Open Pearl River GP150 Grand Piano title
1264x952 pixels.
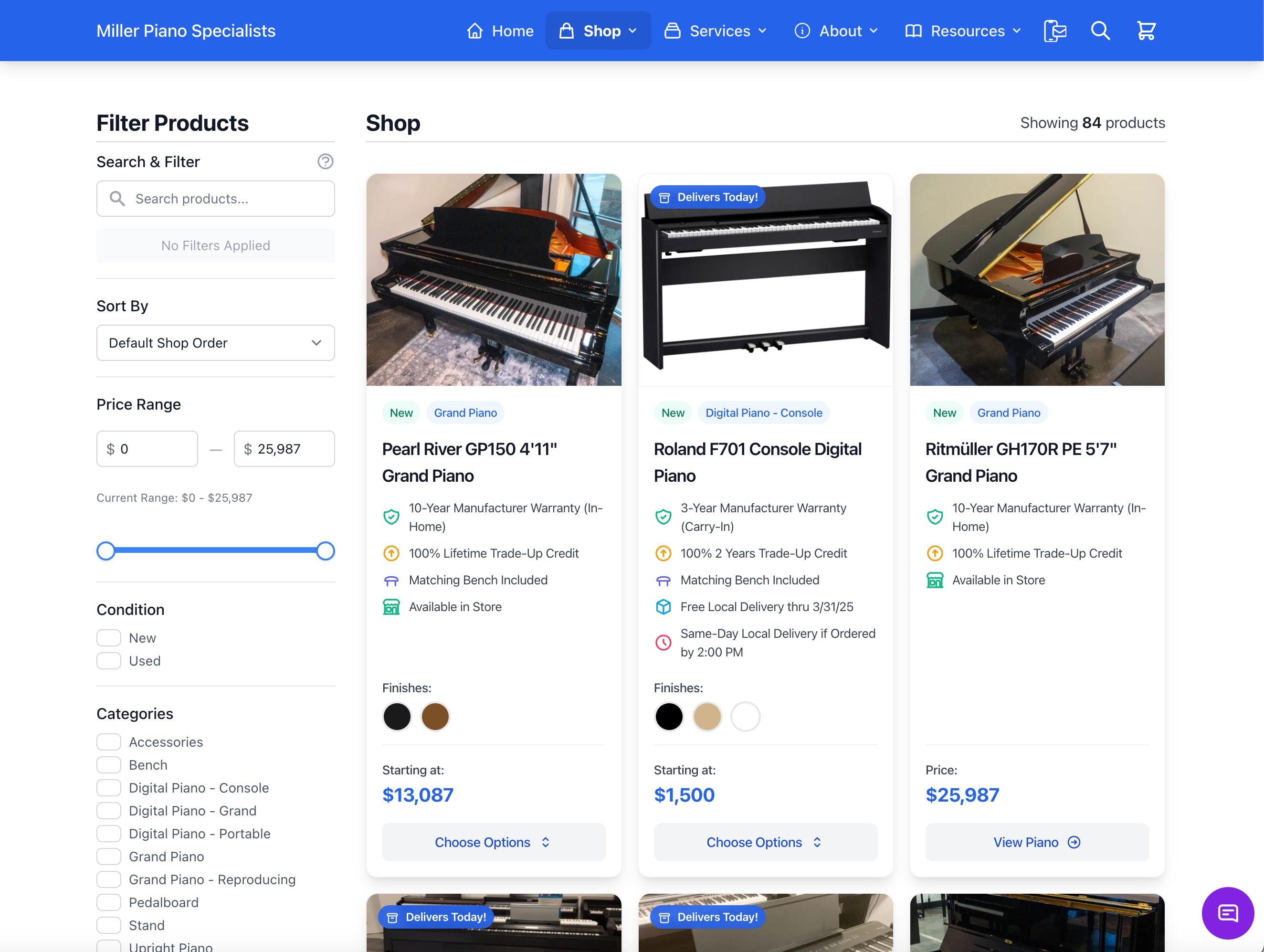(x=470, y=462)
